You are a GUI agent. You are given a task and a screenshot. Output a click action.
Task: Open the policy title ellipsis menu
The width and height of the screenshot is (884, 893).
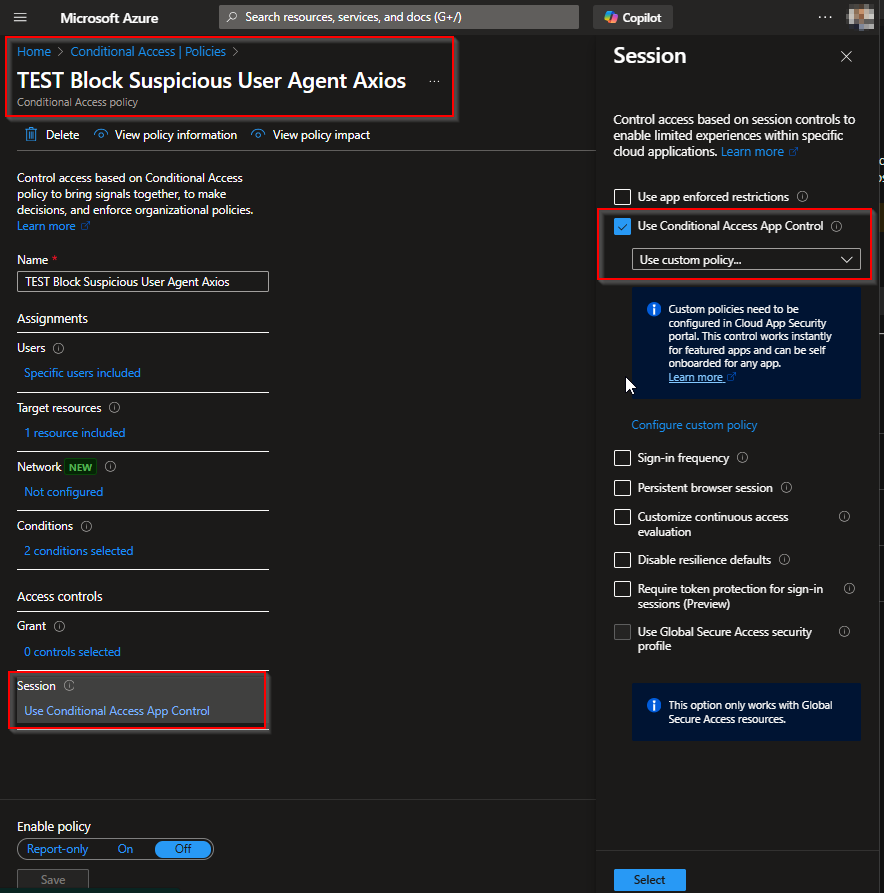[434, 82]
